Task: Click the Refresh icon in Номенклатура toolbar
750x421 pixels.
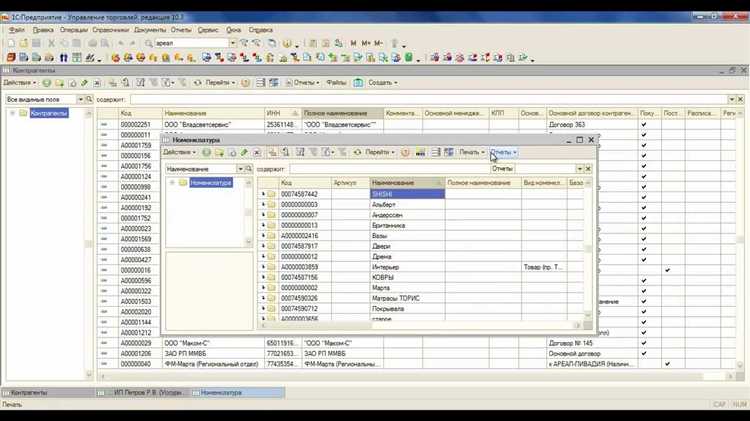Action: click(357, 153)
